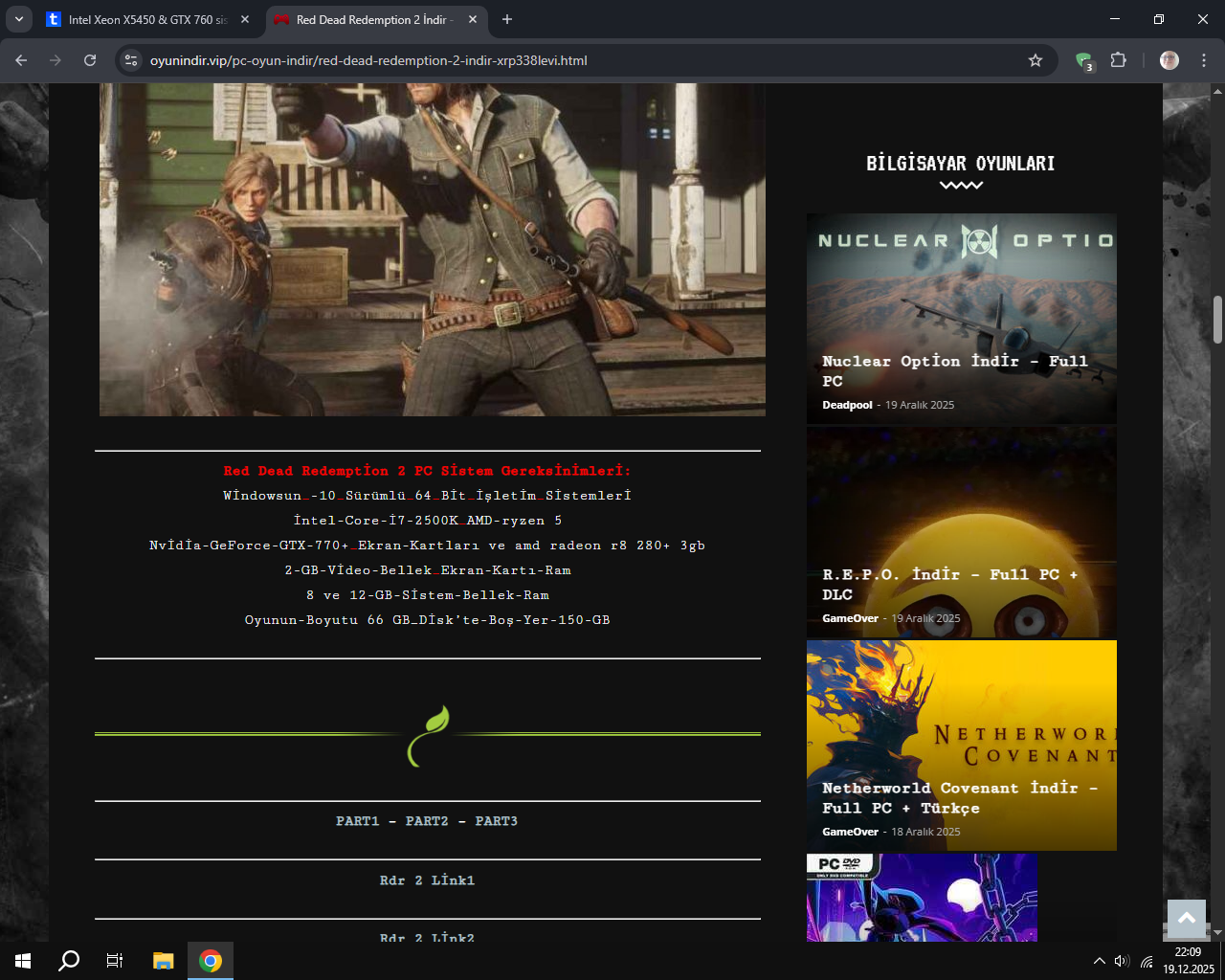Click the 2-GB-Video-Bellek requirement line

point(427,570)
